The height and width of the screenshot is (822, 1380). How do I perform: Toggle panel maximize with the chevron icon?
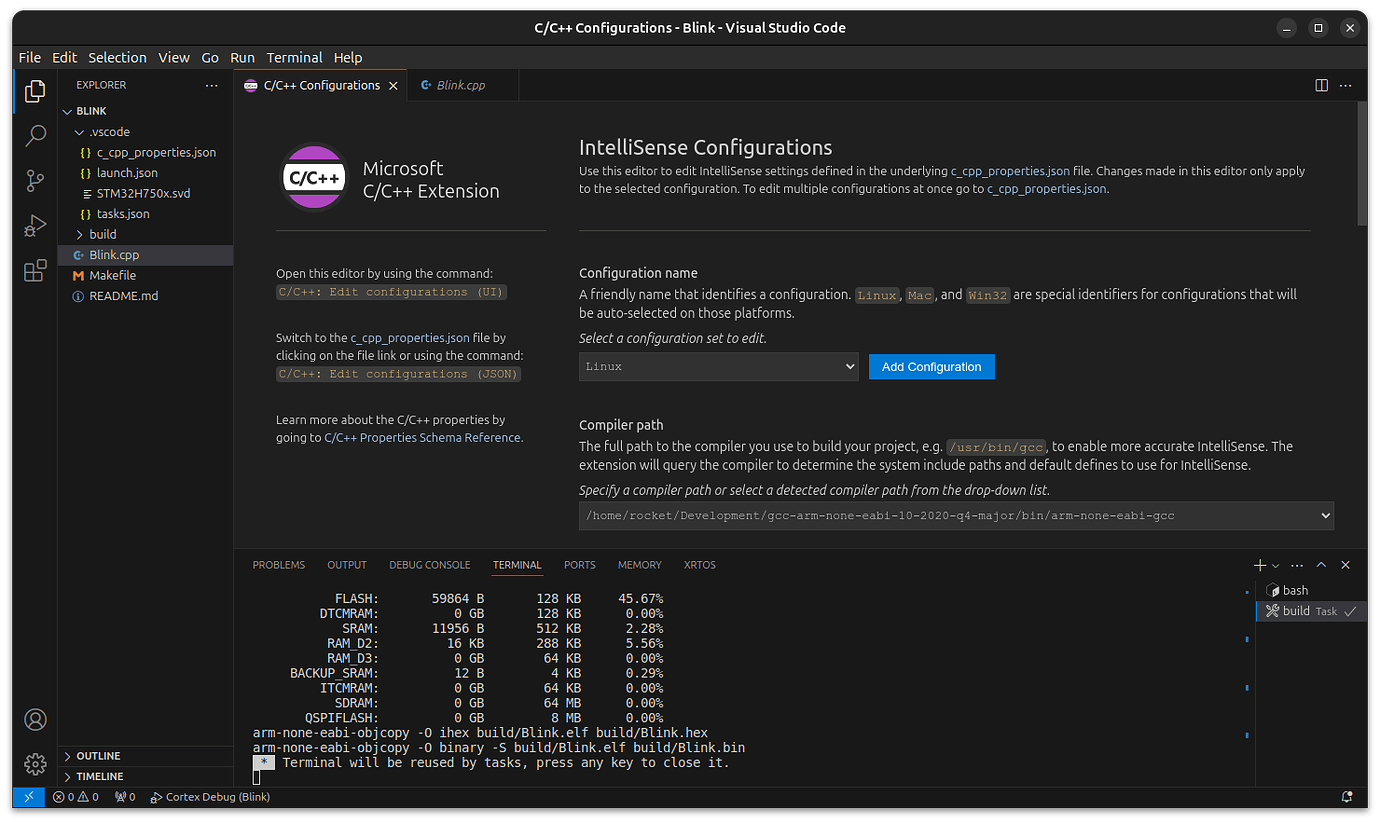(1321, 564)
